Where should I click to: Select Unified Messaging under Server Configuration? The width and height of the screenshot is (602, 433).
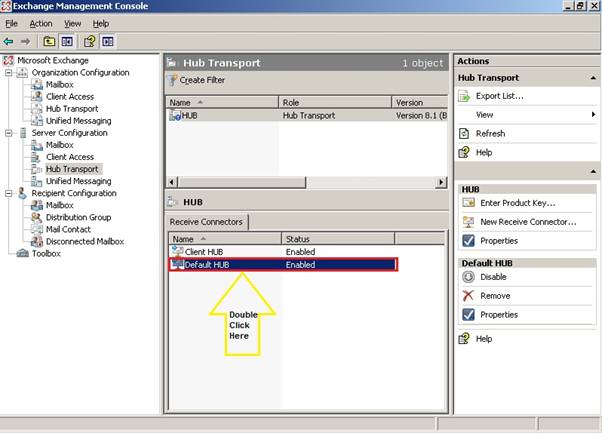click(79, 181)
